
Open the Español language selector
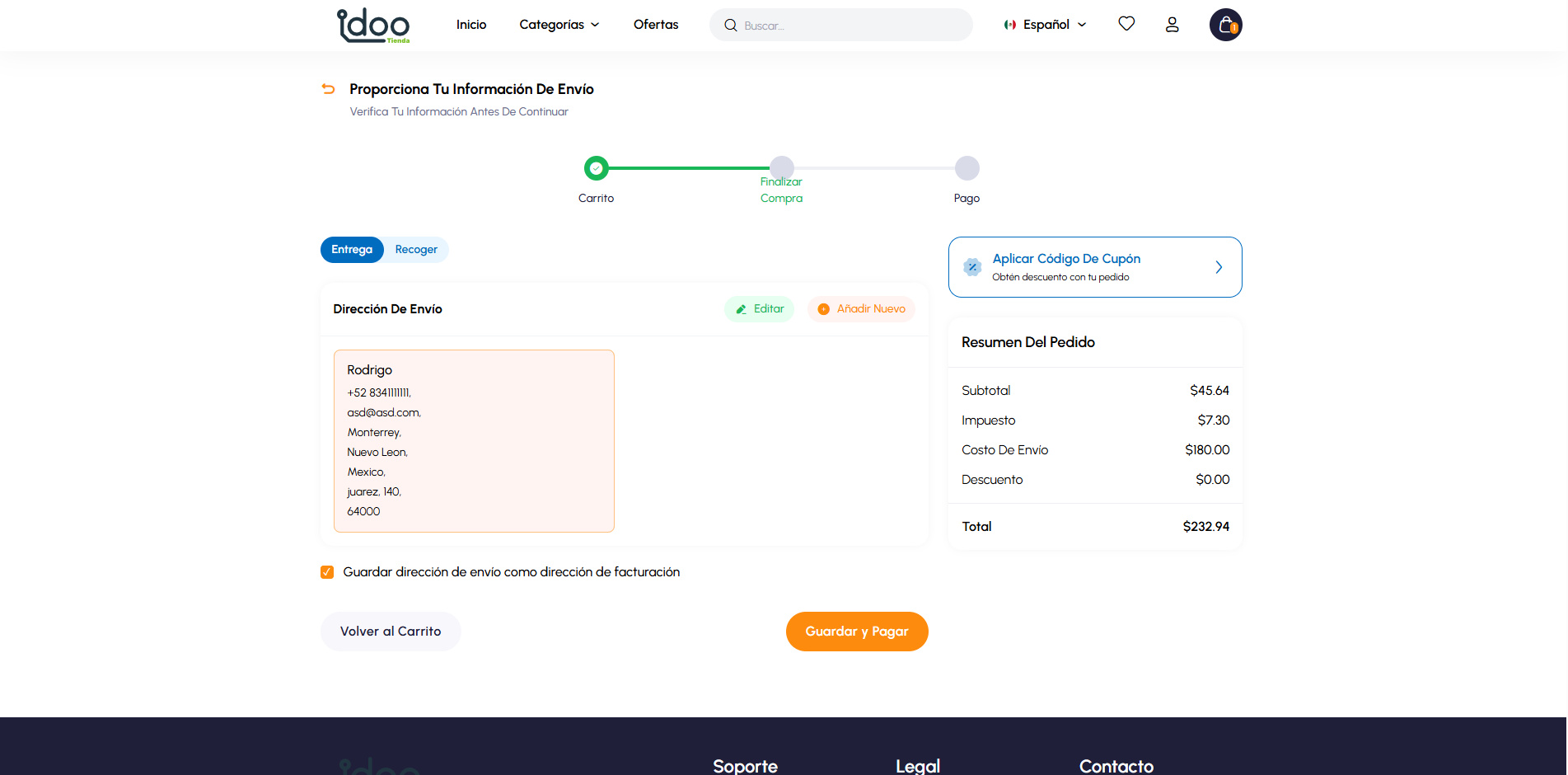tap(1045, 25)
